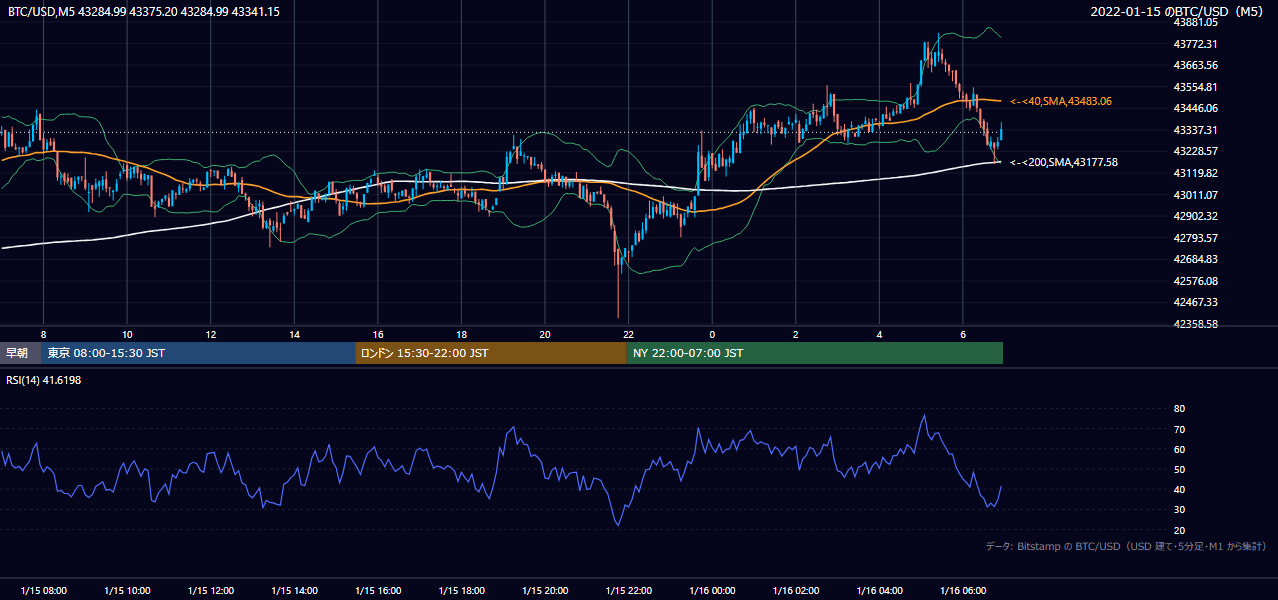The height and width of the screenshot is (600, 1278).
Task: Click price axis value 42358.58
Action: [1195, 324]
